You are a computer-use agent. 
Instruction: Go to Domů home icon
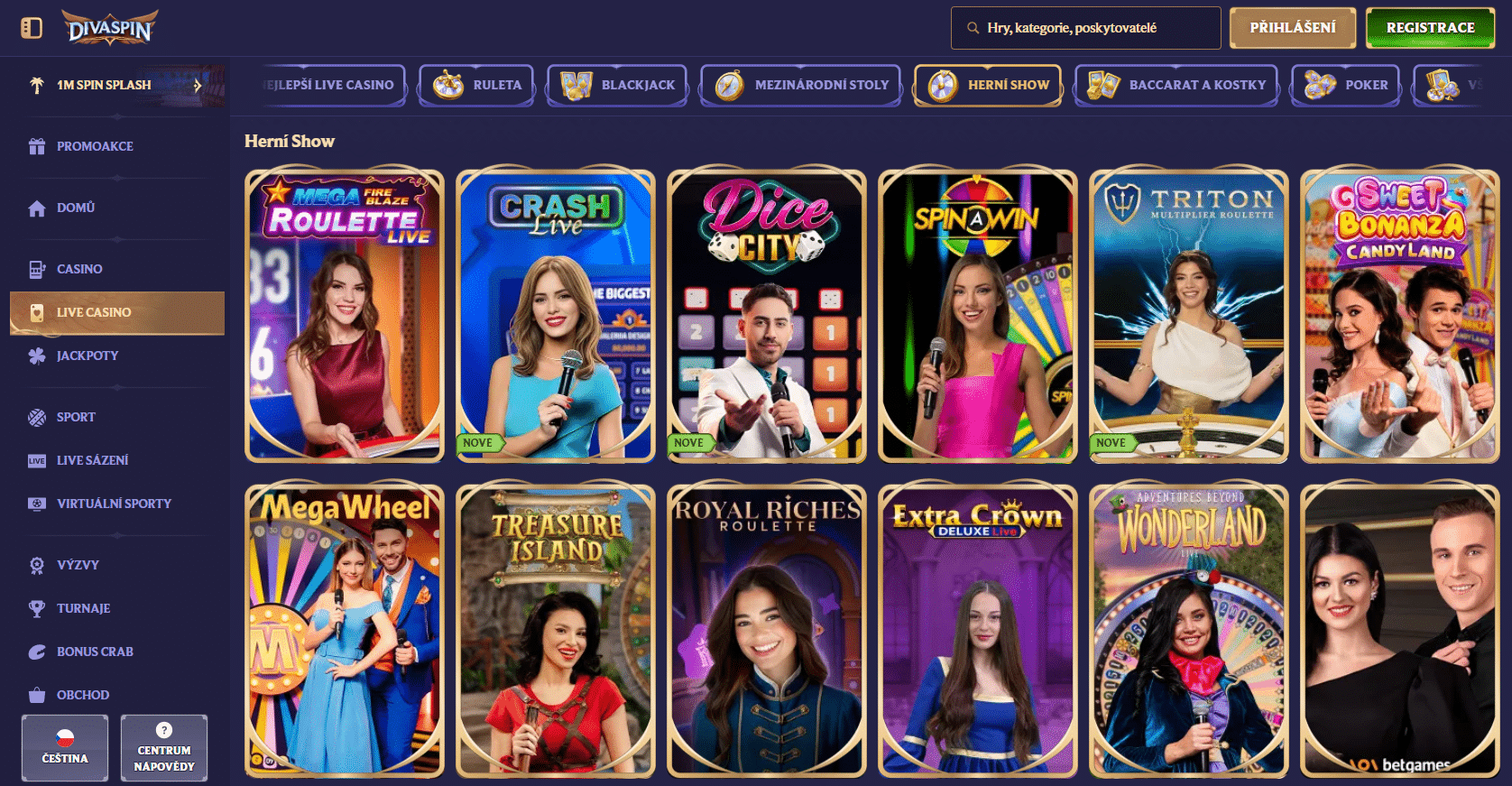(x=37, y=208)
